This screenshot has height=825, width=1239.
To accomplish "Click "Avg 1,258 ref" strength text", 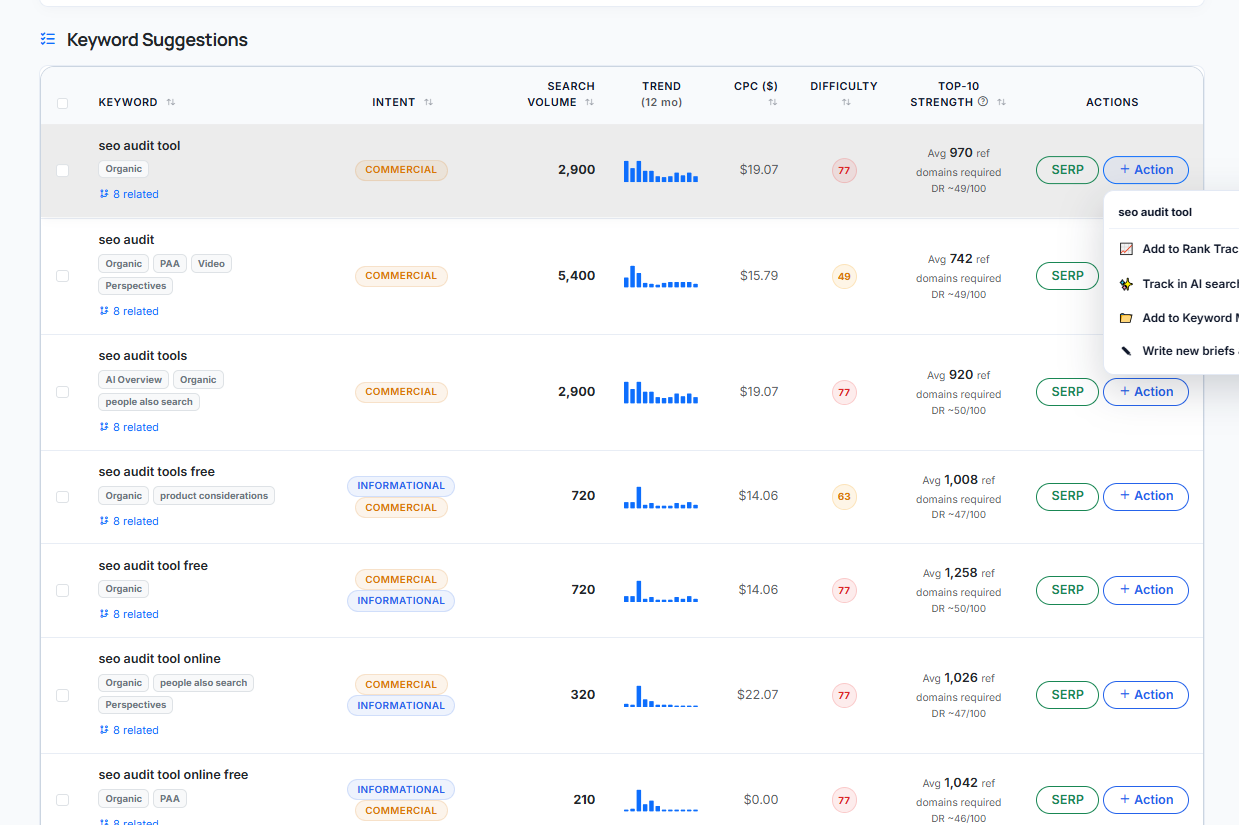I will [958, 573].
